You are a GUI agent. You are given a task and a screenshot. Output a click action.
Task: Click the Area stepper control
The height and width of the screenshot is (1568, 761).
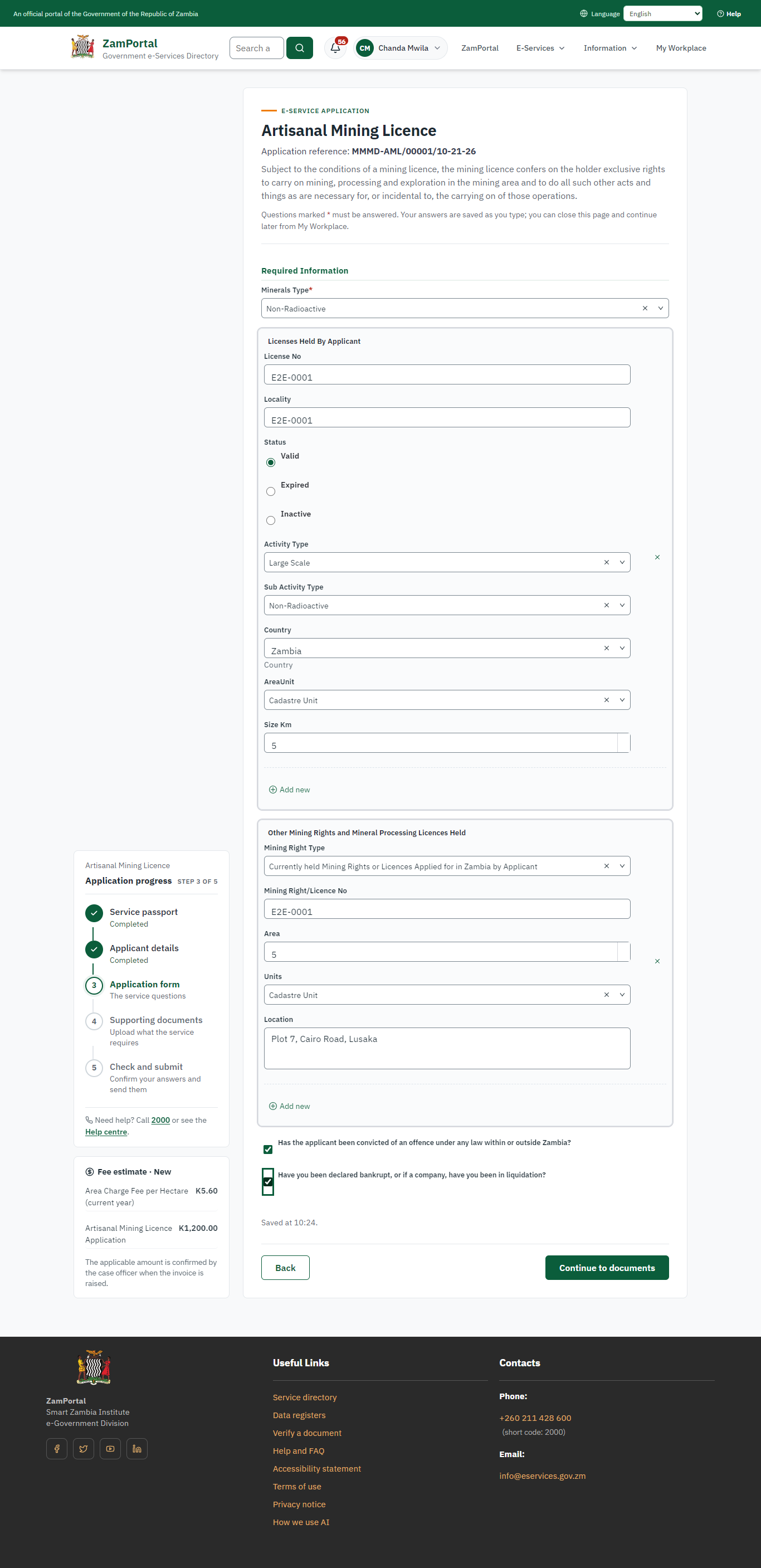point(623,952)
